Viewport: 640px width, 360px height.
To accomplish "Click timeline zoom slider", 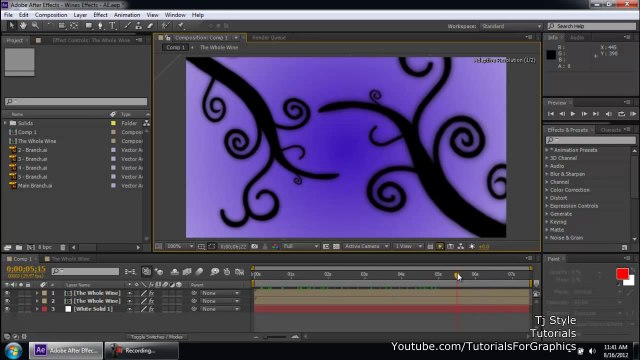I will coord(275,337).
